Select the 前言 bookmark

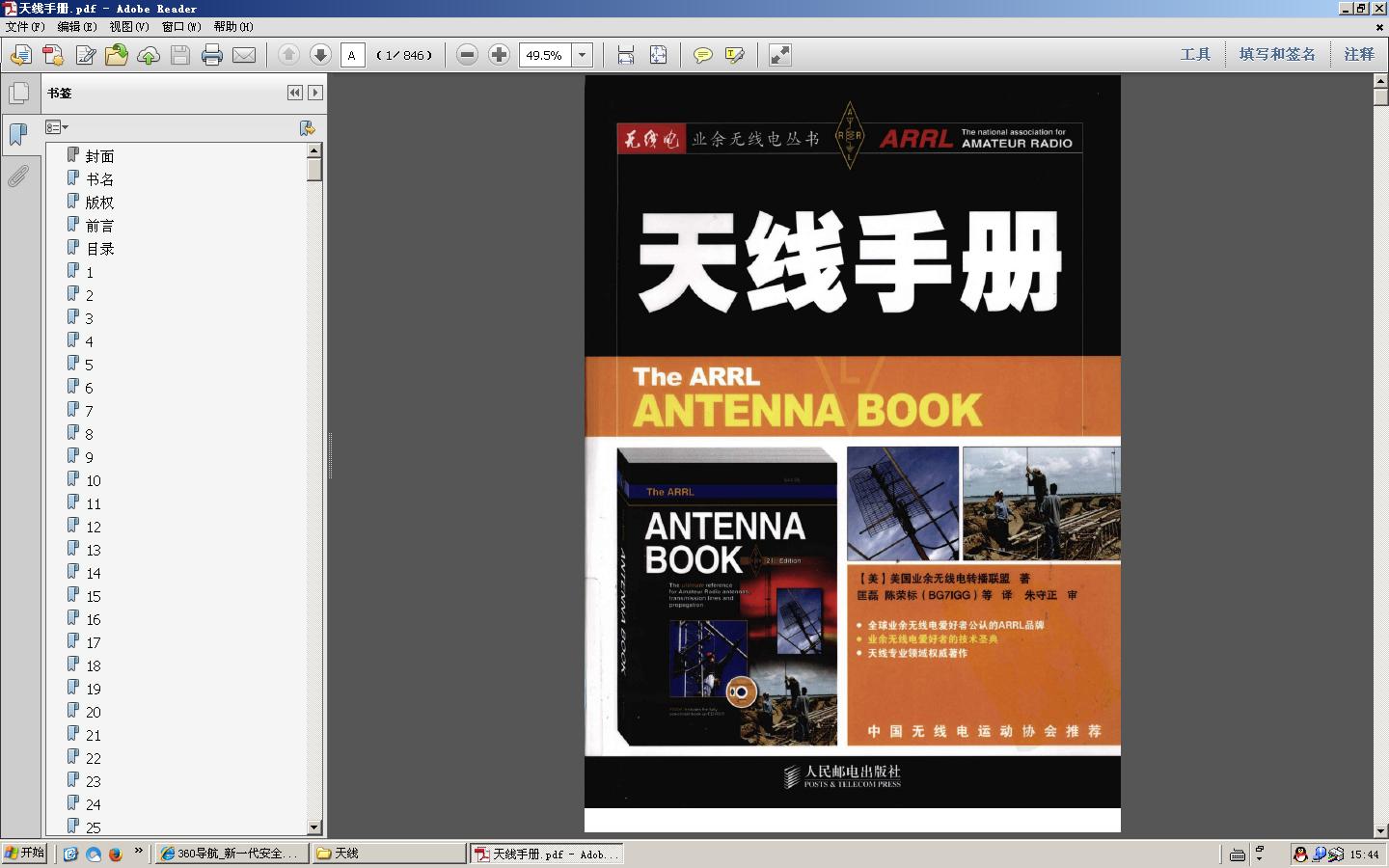click(99, 226)
